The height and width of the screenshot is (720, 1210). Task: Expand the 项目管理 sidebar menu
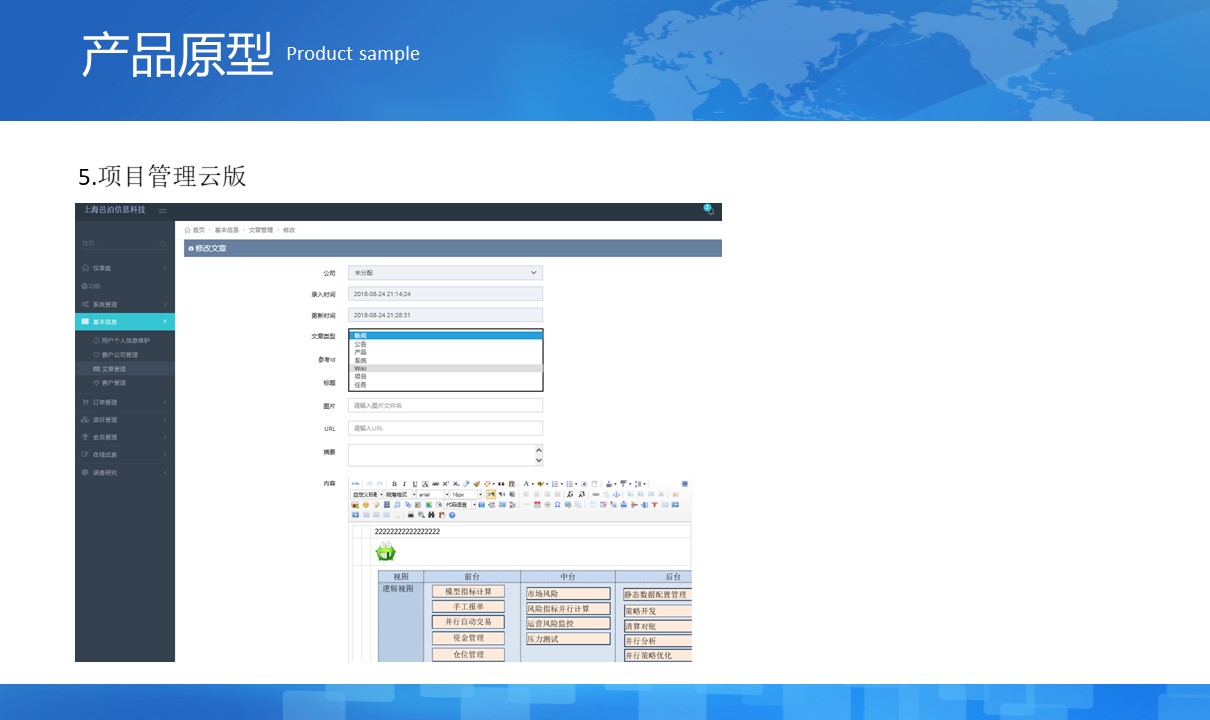click(125, 420)
